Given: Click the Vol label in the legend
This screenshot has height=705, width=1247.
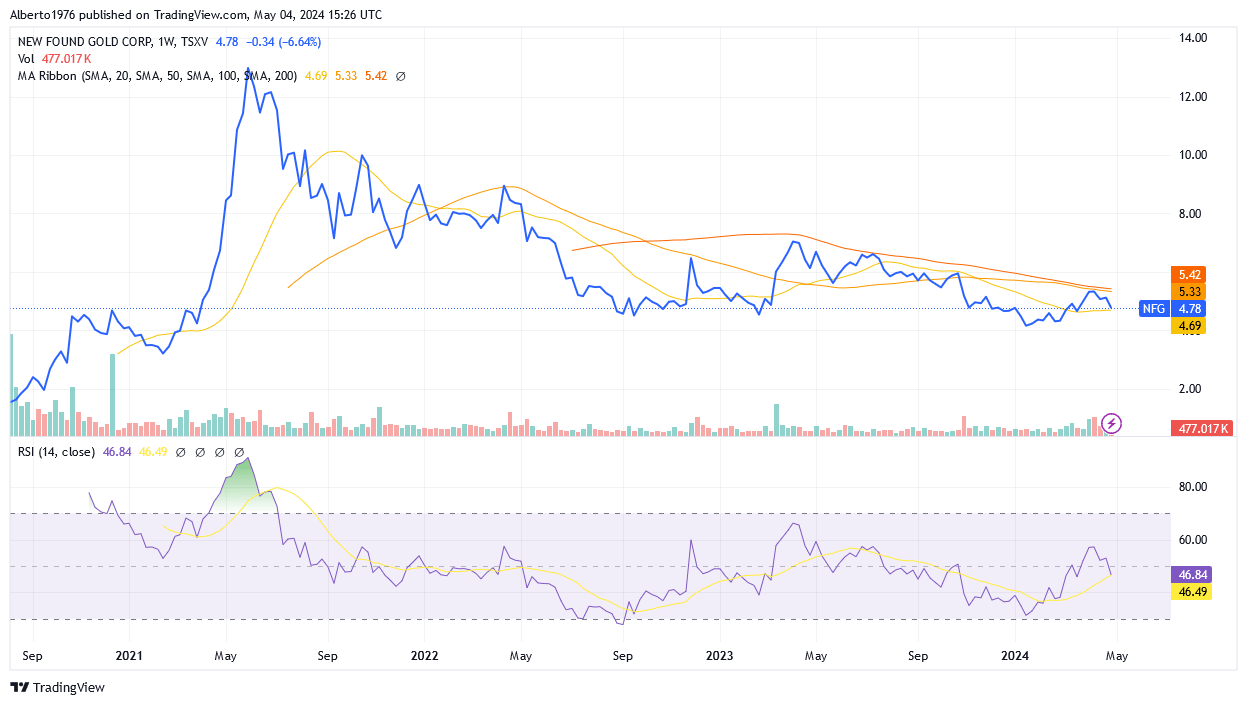Looking at the screenshot, I should coord(28,59).
